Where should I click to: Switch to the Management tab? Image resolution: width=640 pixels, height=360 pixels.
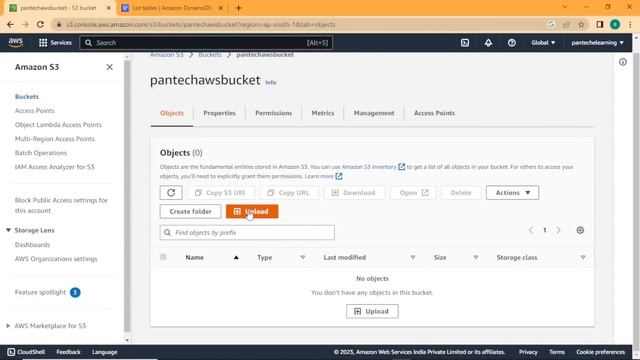click(374, 113)
